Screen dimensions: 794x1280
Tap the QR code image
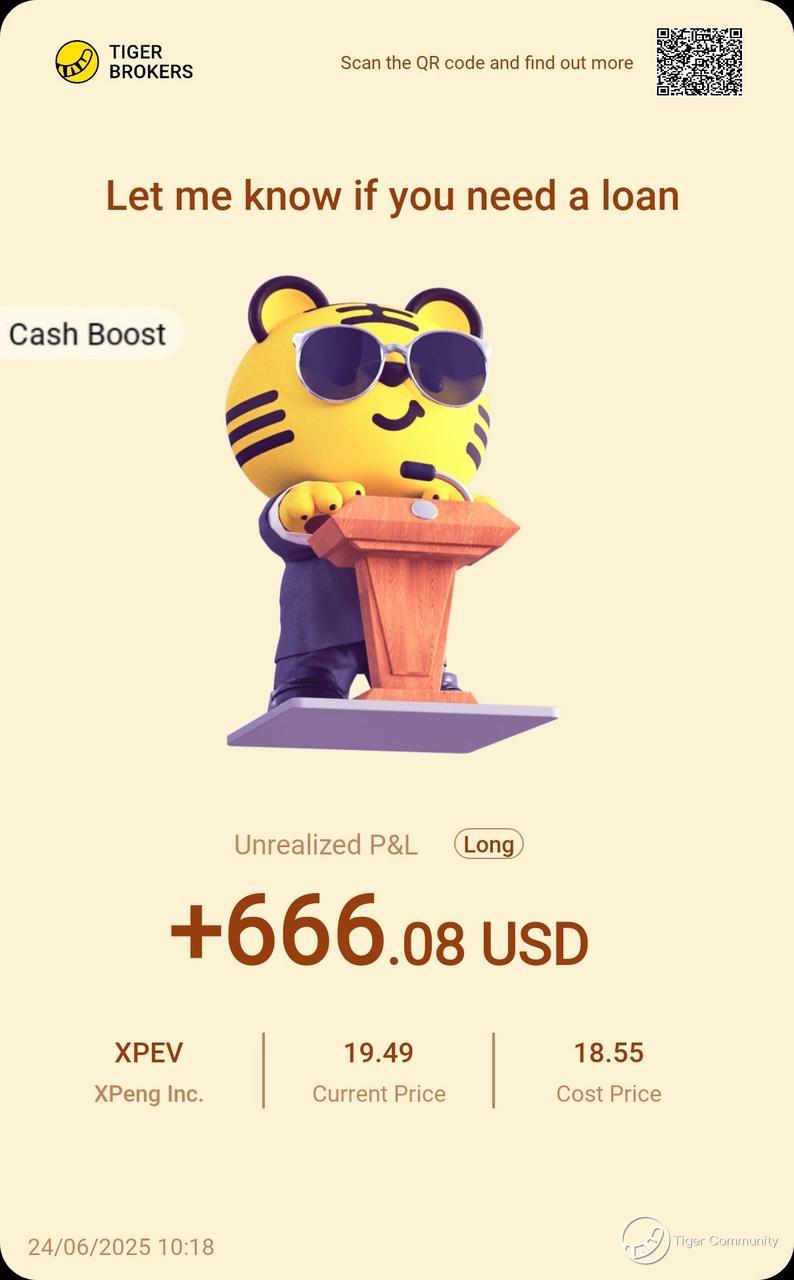click(699, 62)
